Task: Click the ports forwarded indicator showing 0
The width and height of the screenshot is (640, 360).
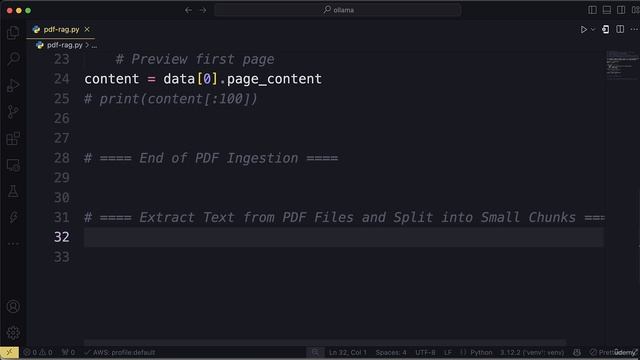Action: pos(68,352)
